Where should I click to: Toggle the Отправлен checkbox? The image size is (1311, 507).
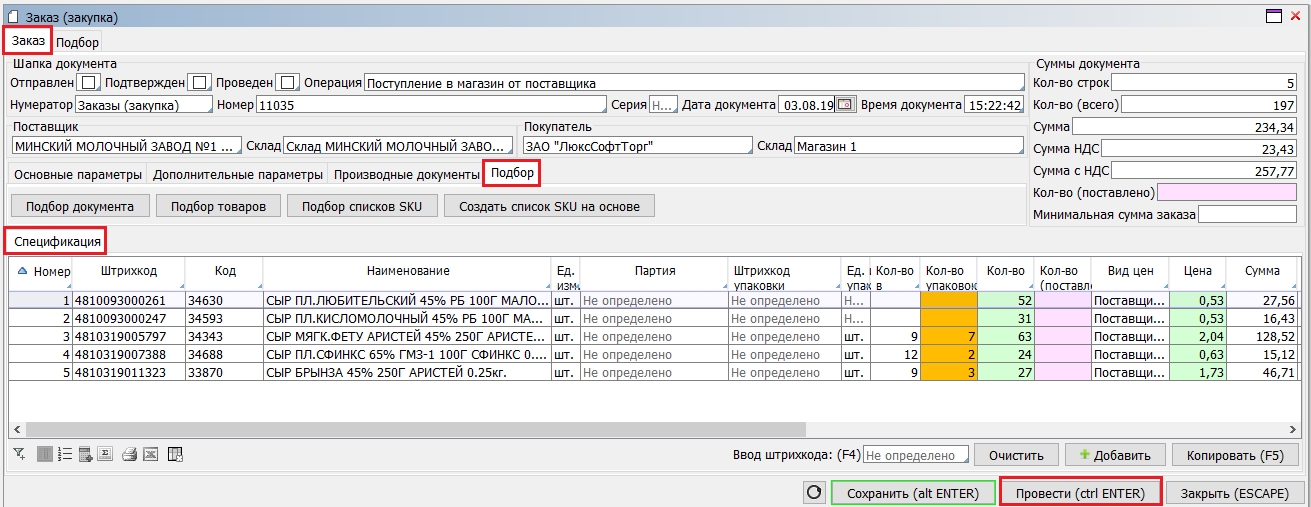(x=89, y=82)
